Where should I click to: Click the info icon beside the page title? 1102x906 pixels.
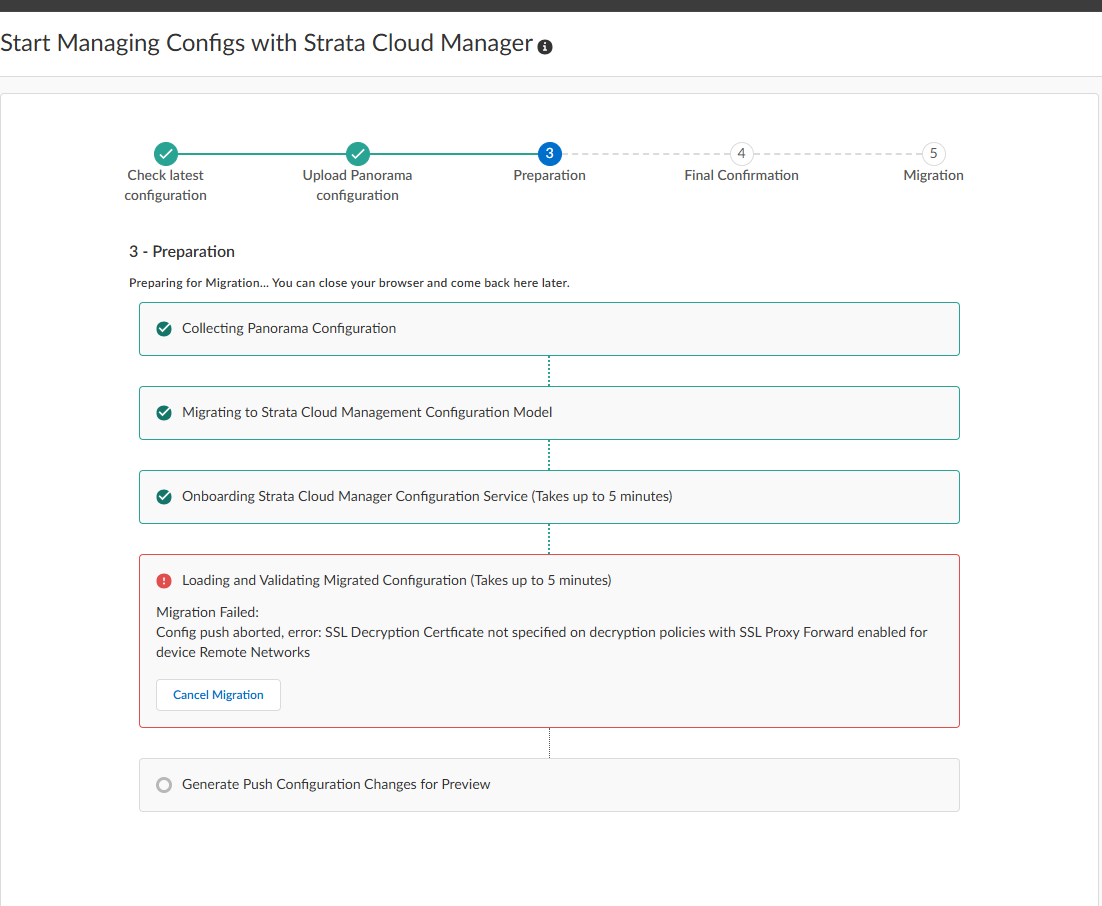pos(545,47)
